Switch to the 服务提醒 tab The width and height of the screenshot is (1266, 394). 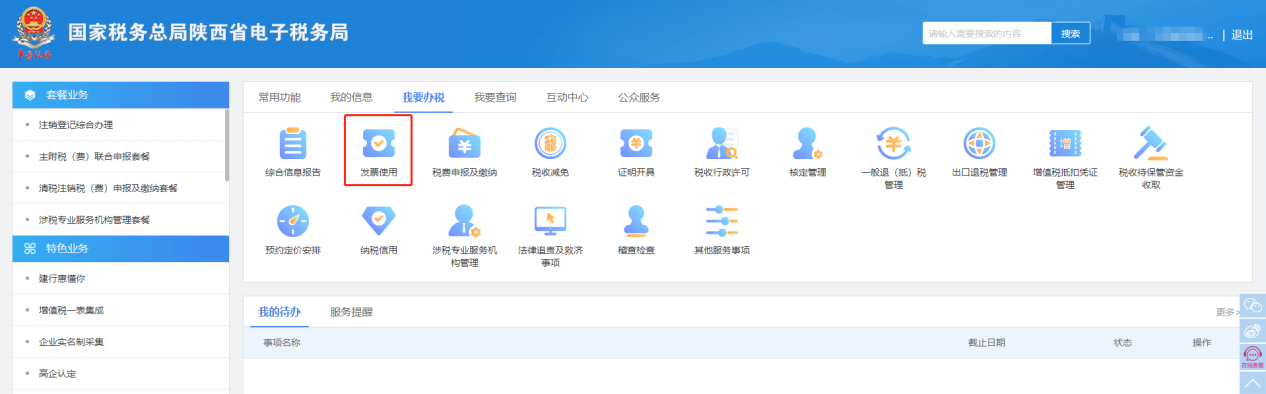(351, 312)
